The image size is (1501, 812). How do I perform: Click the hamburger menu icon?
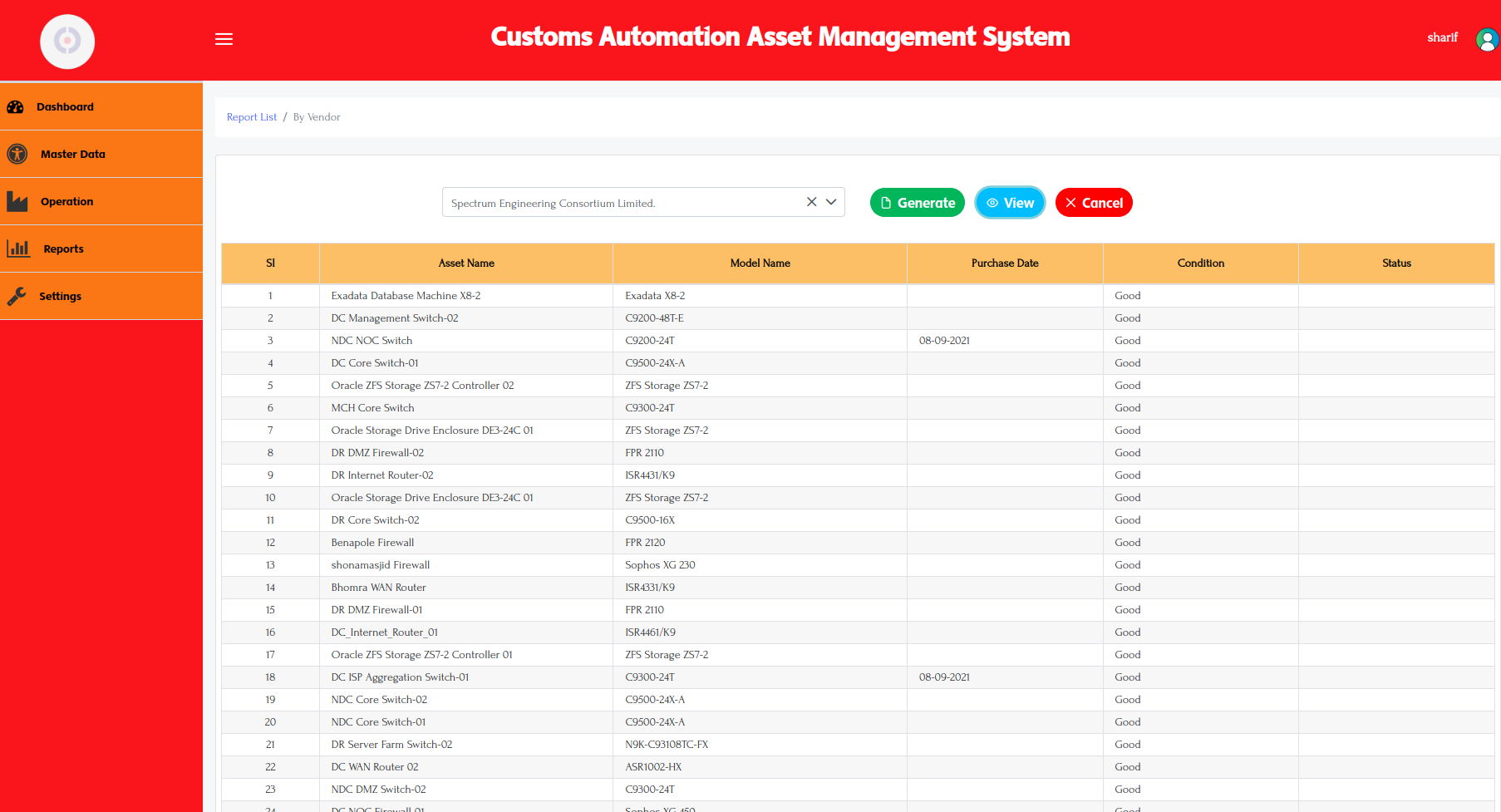click(224, 39)
